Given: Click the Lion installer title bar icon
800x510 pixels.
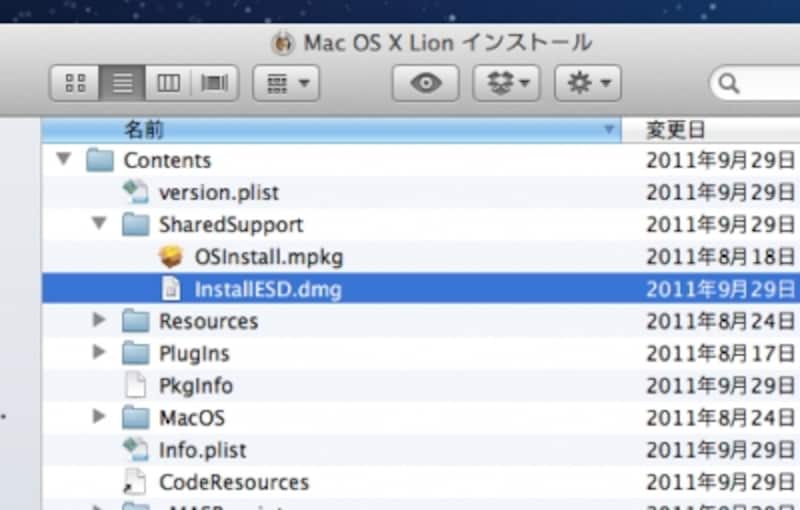Looking at the screenshot, I should [x=283, y=43].
